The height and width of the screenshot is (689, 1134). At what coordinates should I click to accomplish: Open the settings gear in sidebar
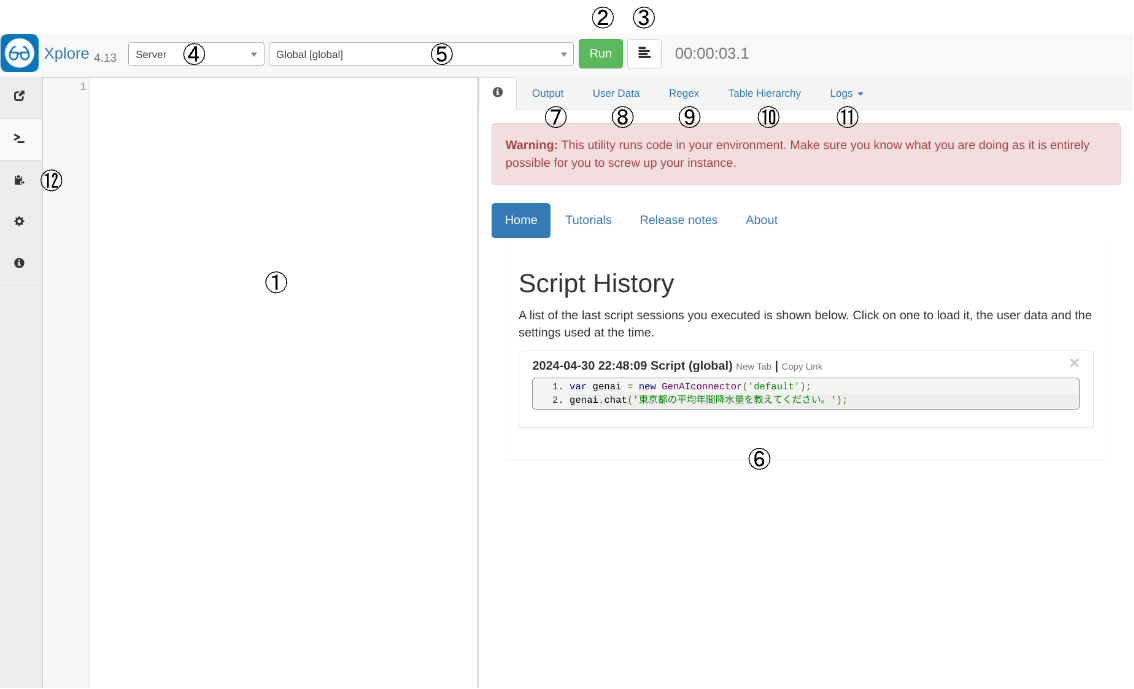(20, 221)
